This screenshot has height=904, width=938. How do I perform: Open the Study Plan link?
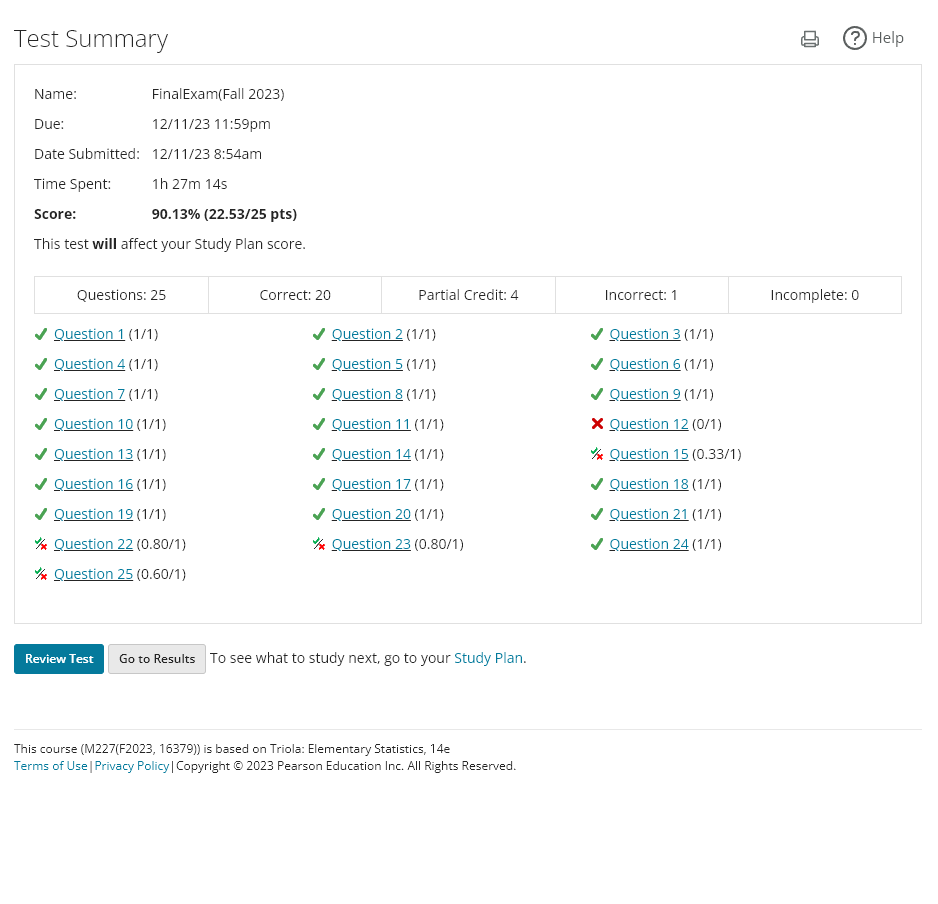click(x=488, y=658)
